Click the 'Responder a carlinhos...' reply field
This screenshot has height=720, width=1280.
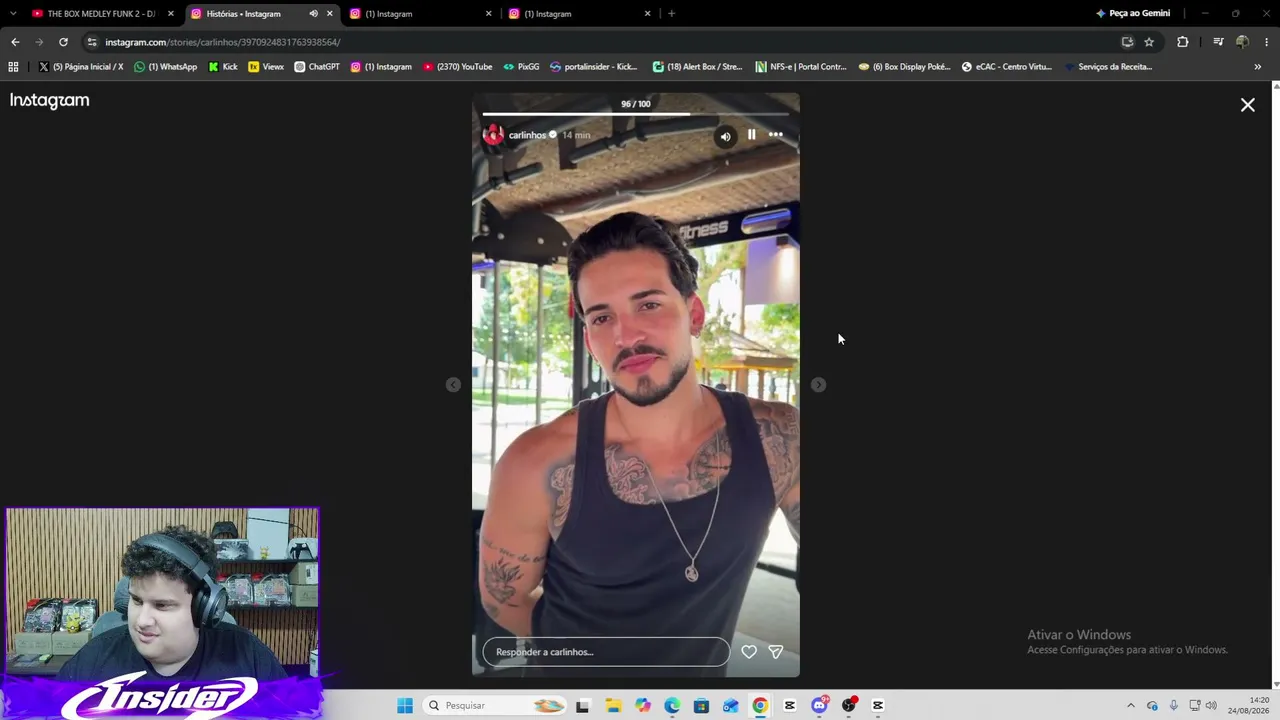606,652
